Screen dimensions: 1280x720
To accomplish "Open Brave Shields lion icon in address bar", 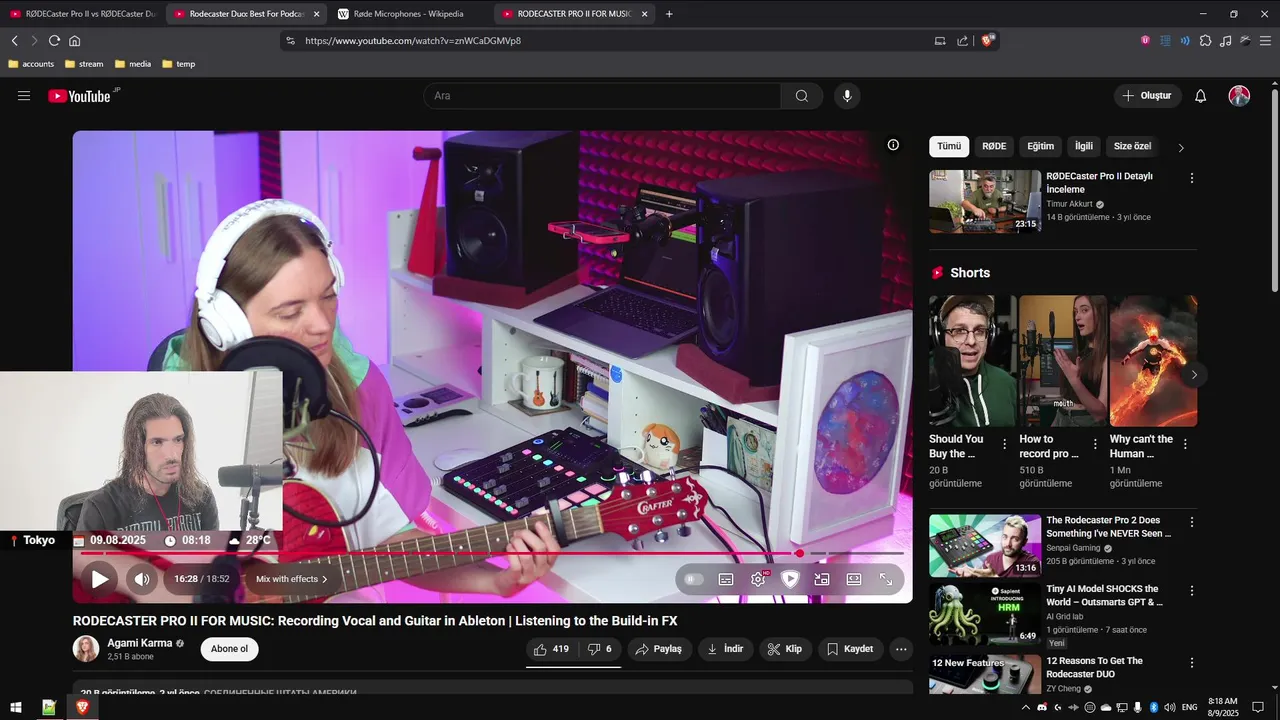I will [987, 41].
